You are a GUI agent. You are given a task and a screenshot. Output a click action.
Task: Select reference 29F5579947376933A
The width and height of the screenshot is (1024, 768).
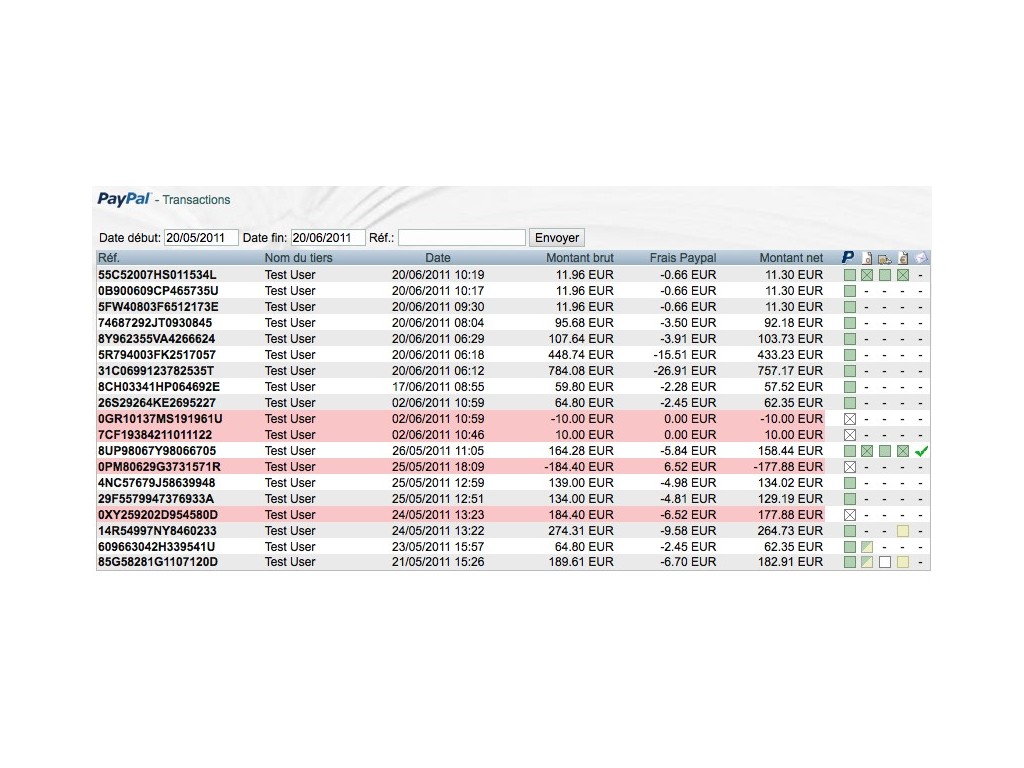pos(155,499)
